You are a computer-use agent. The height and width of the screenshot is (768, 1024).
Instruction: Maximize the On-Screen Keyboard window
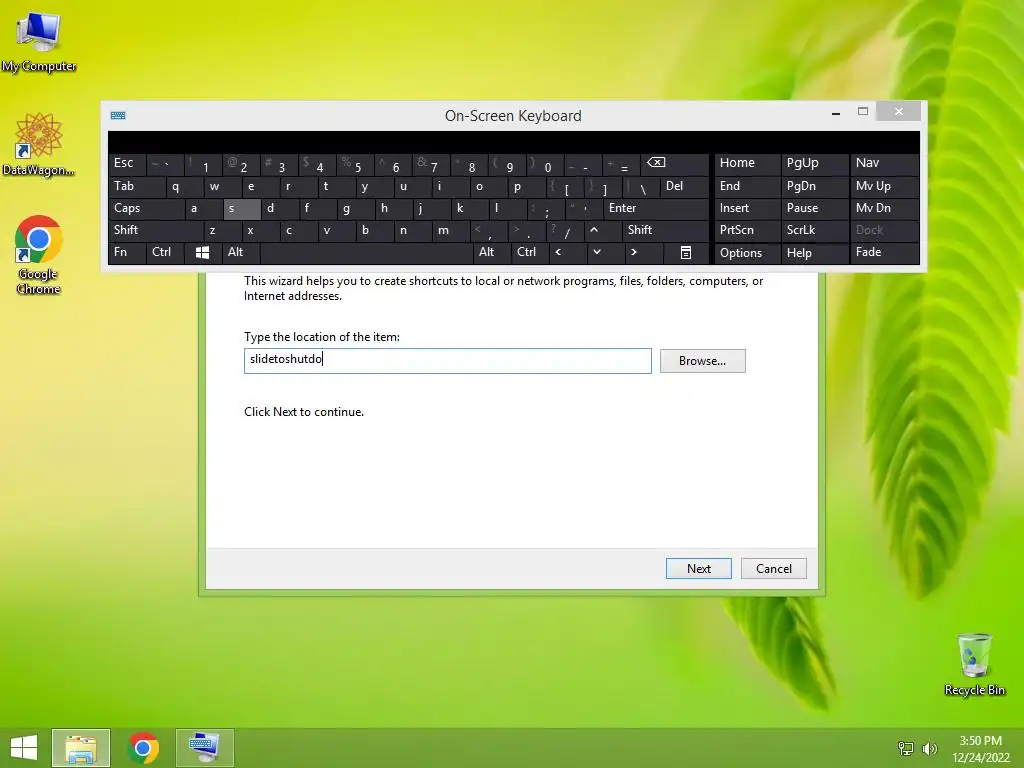(863, 112)
